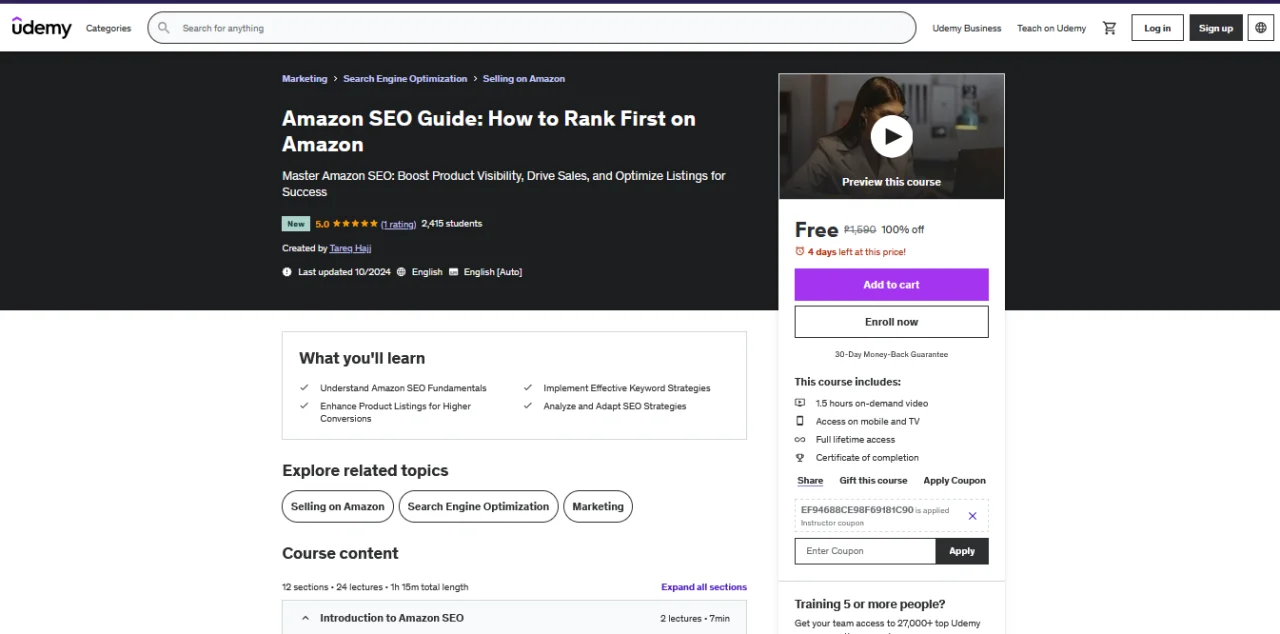
Task: Click the mobile access icon
Action: [800, 421]
